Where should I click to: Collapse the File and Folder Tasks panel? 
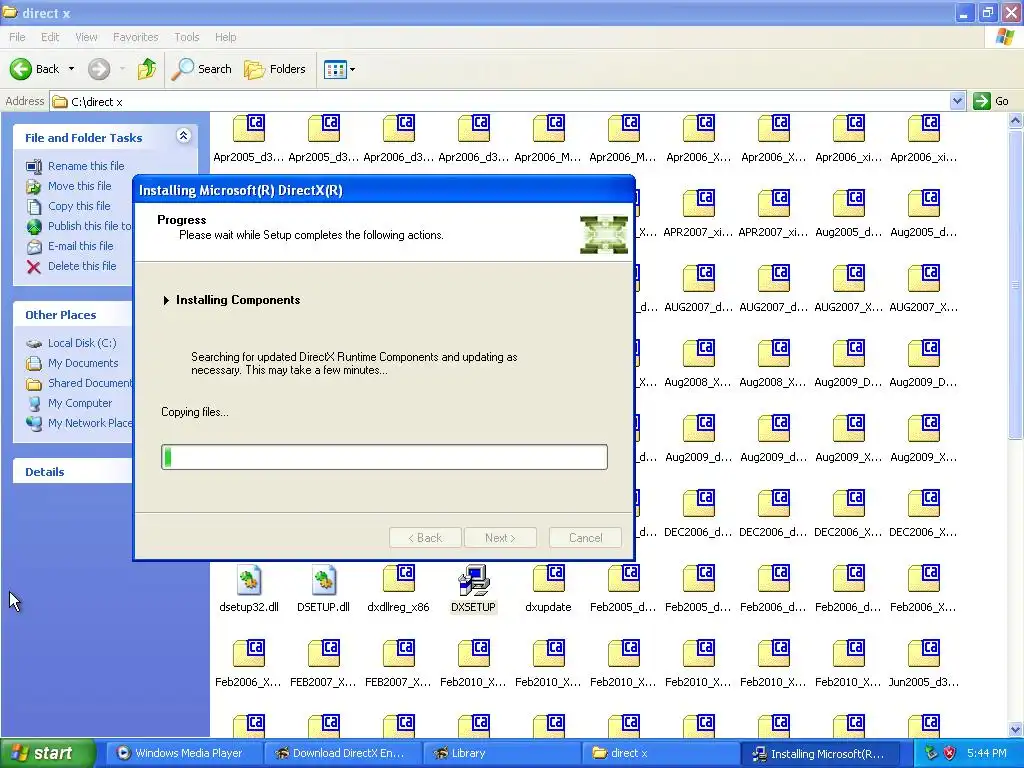click(184, 136)
